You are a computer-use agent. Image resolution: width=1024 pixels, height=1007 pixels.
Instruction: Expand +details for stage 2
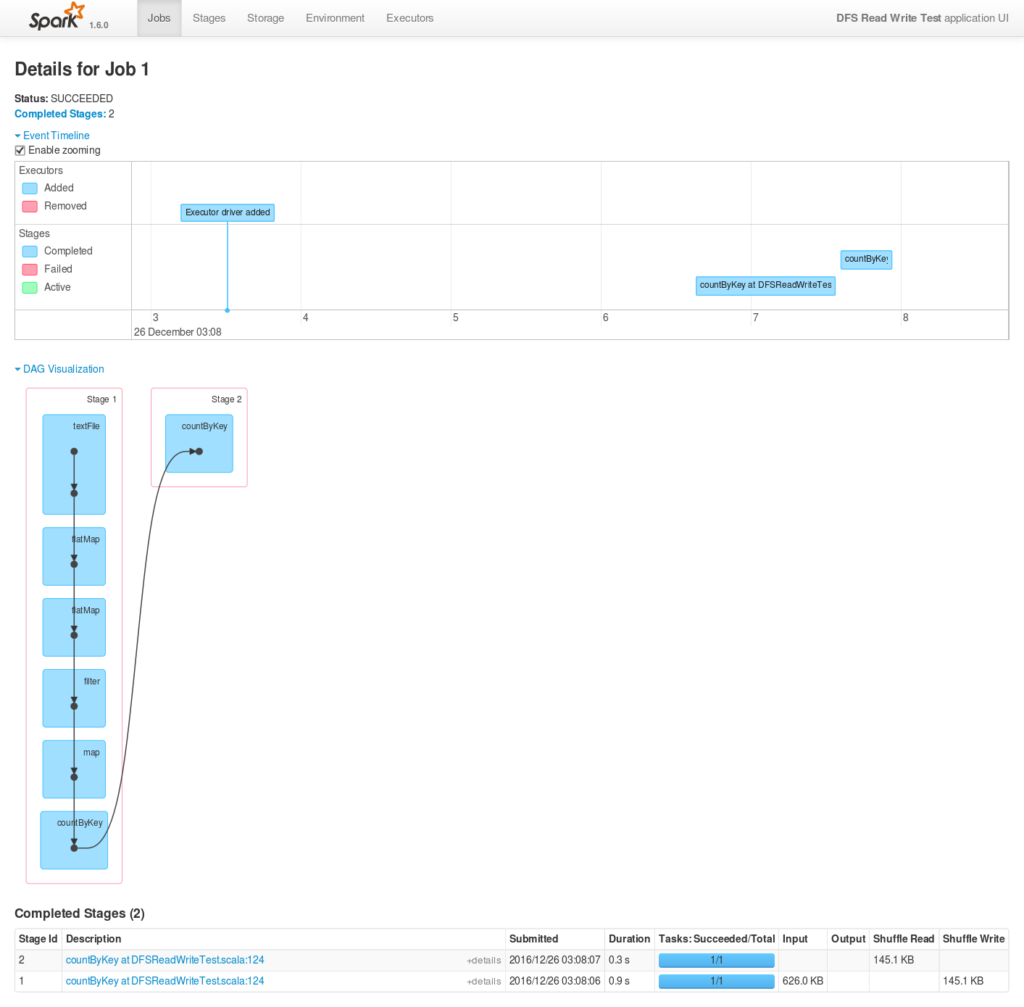[x=484, y=961]
